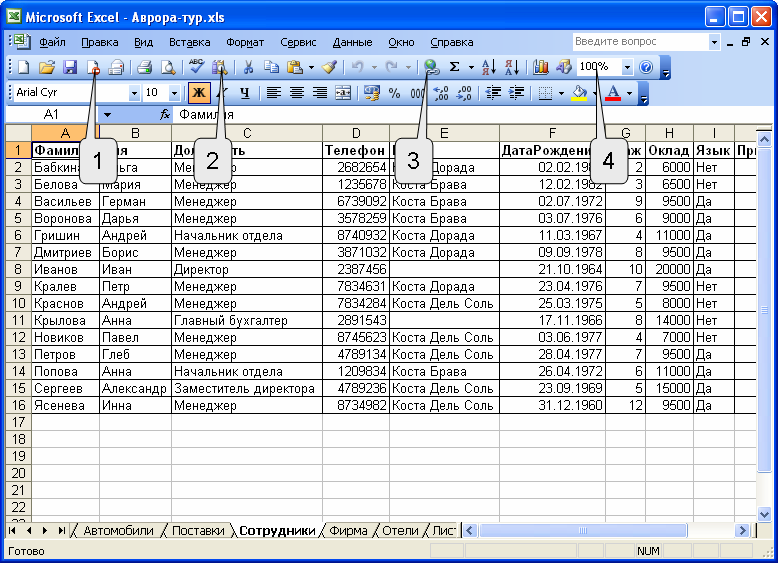The width and height of the screenshot is (778, 563).
Task: Expand the Borders style arrow
Action: [561, 93]
